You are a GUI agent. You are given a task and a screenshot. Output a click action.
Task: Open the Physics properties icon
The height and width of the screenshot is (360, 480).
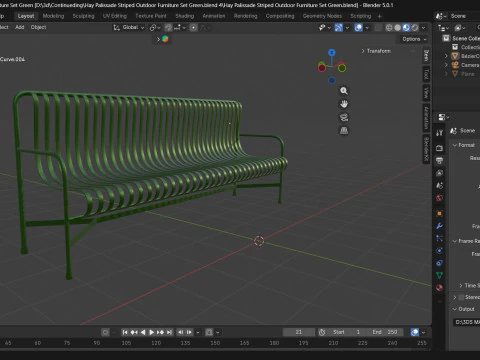pyautogui.click(x=439, y=250)
